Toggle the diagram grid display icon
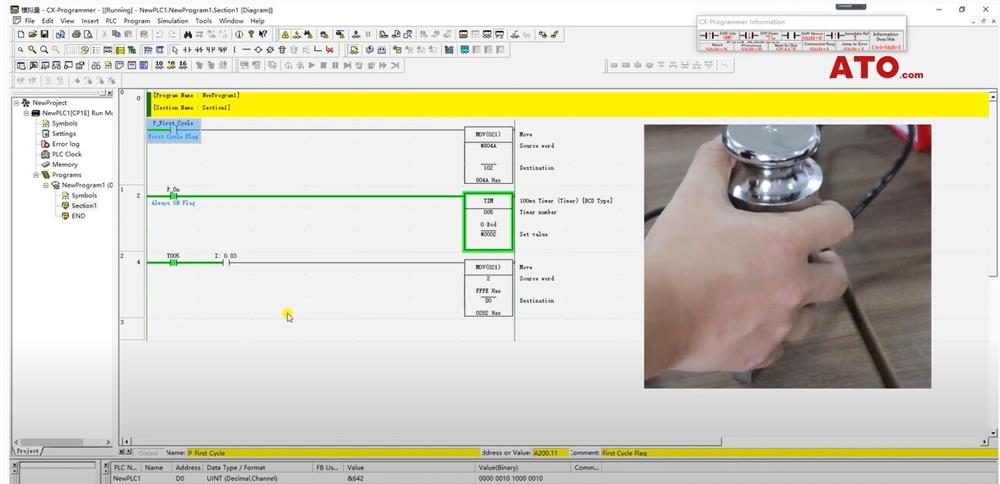This screenshot has height=484, width=1000. point(73,50)
